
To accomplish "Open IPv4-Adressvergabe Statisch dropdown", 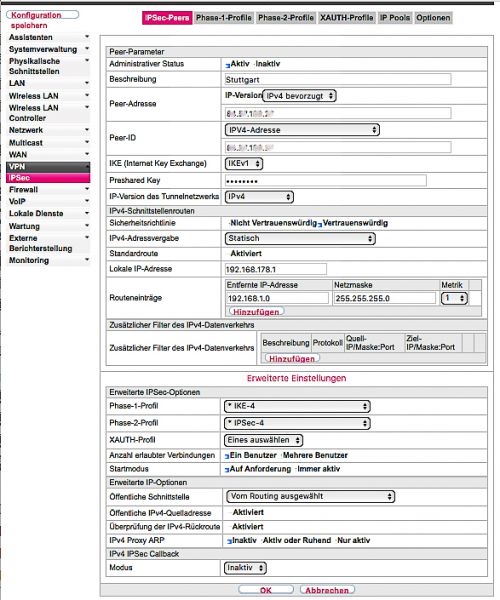I will coord(300,238).
